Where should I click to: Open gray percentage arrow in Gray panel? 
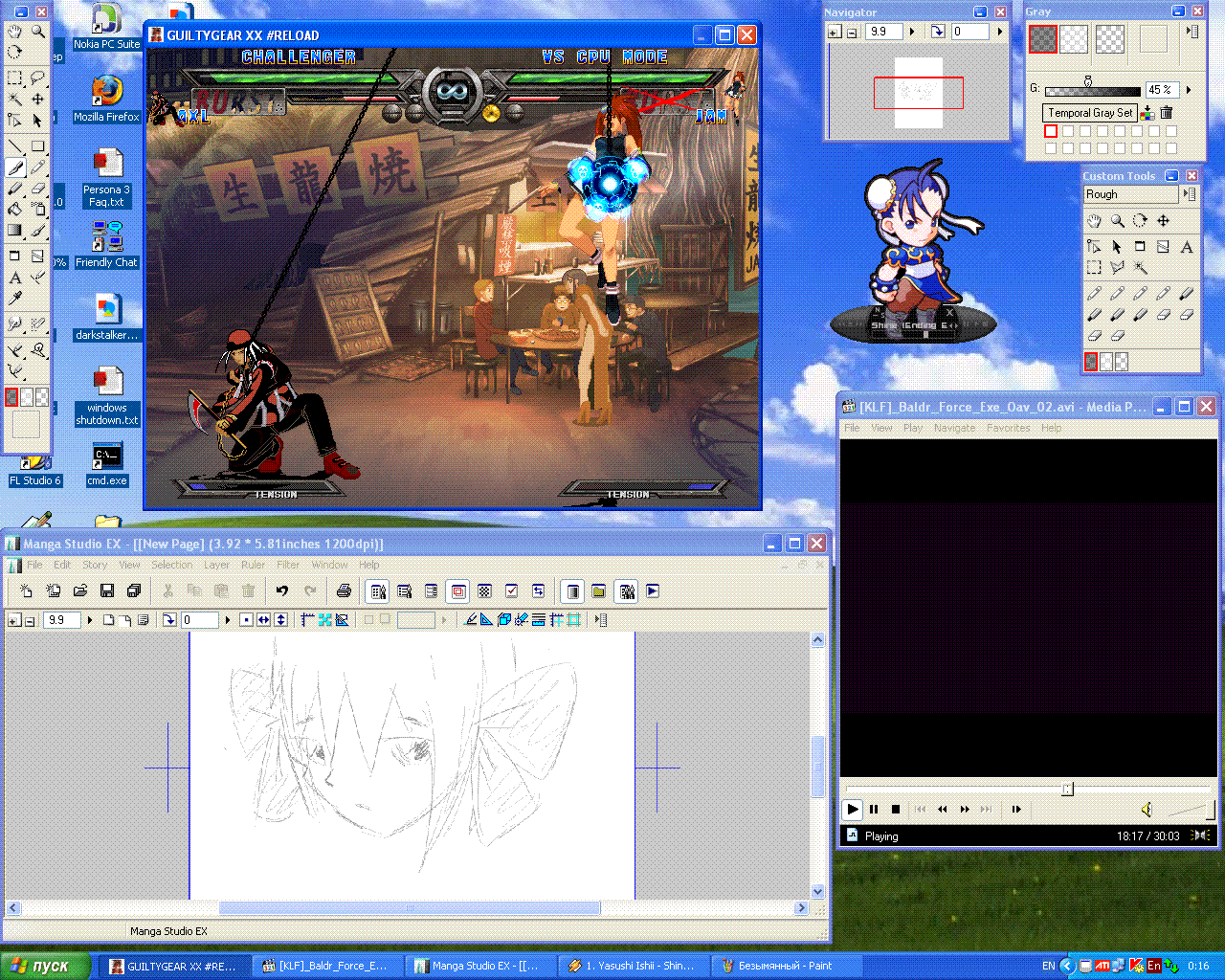tap(1188, 90)
